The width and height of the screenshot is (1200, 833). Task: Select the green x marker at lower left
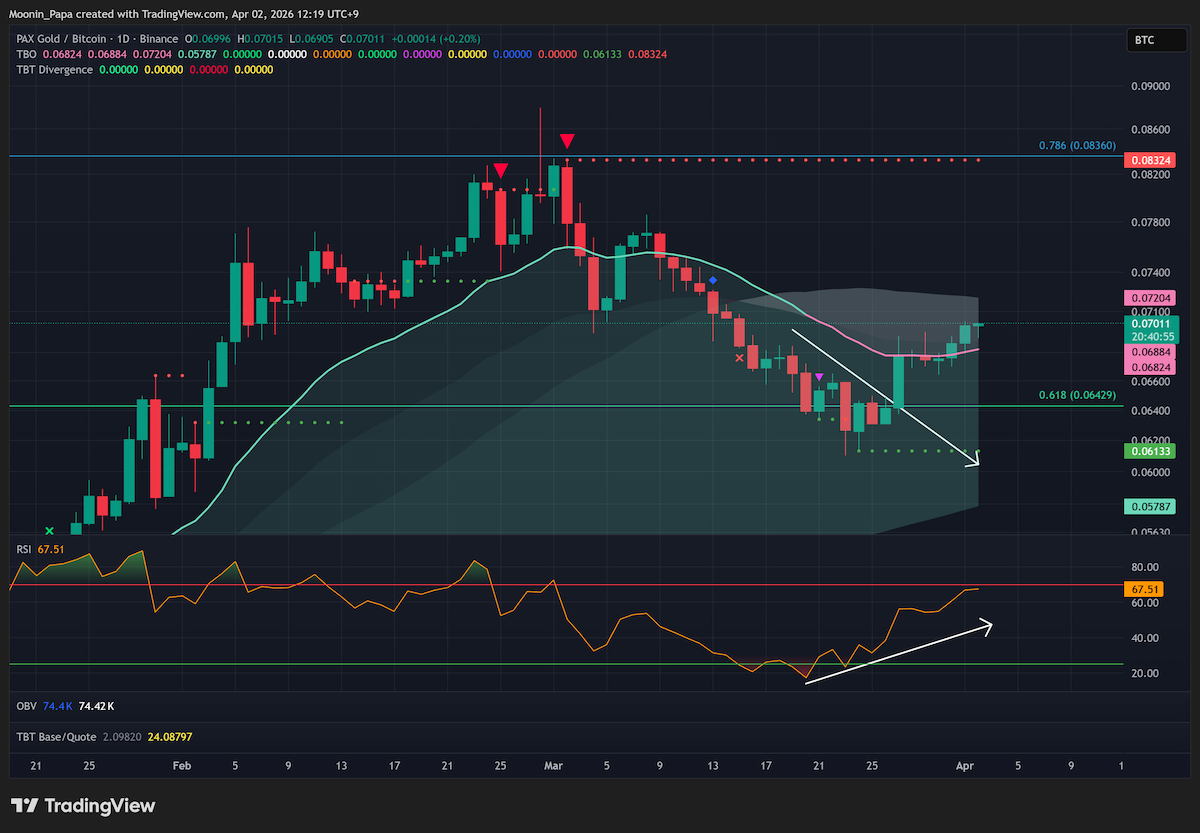pyautogui.click(x=48, y=531)
